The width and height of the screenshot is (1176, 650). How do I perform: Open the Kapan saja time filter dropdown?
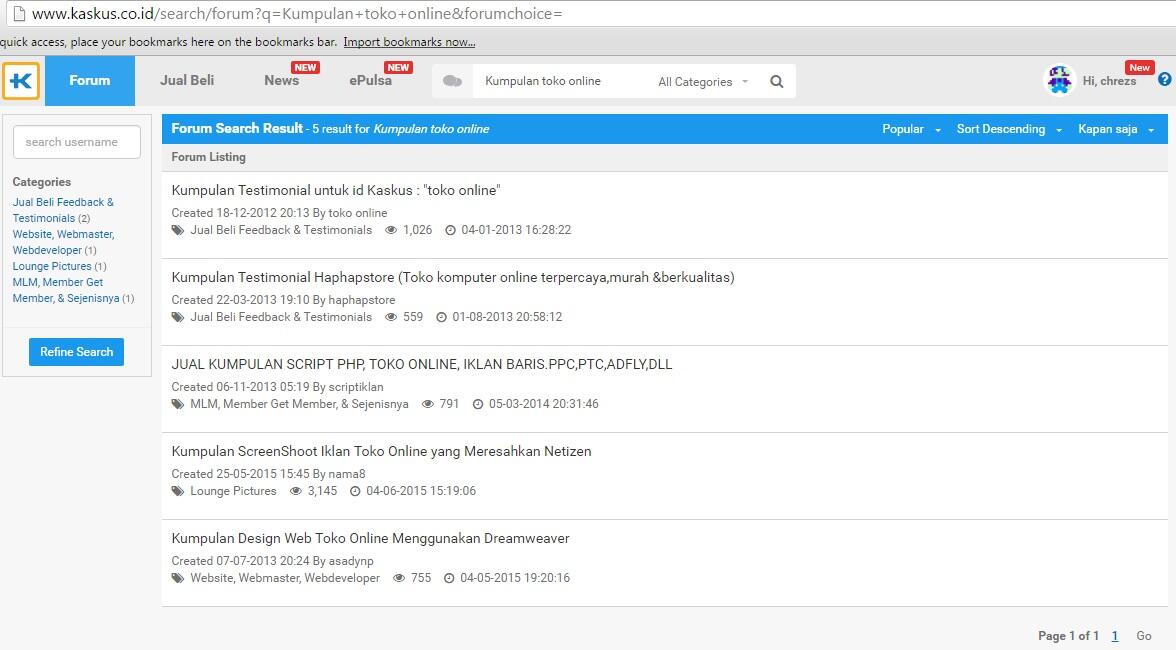(1116, 129)
